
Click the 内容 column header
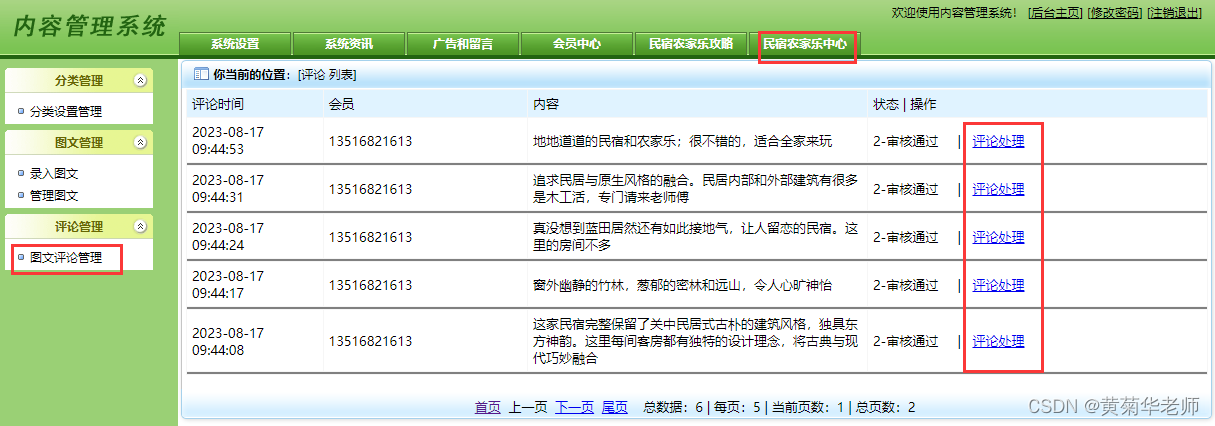(546, 104)
